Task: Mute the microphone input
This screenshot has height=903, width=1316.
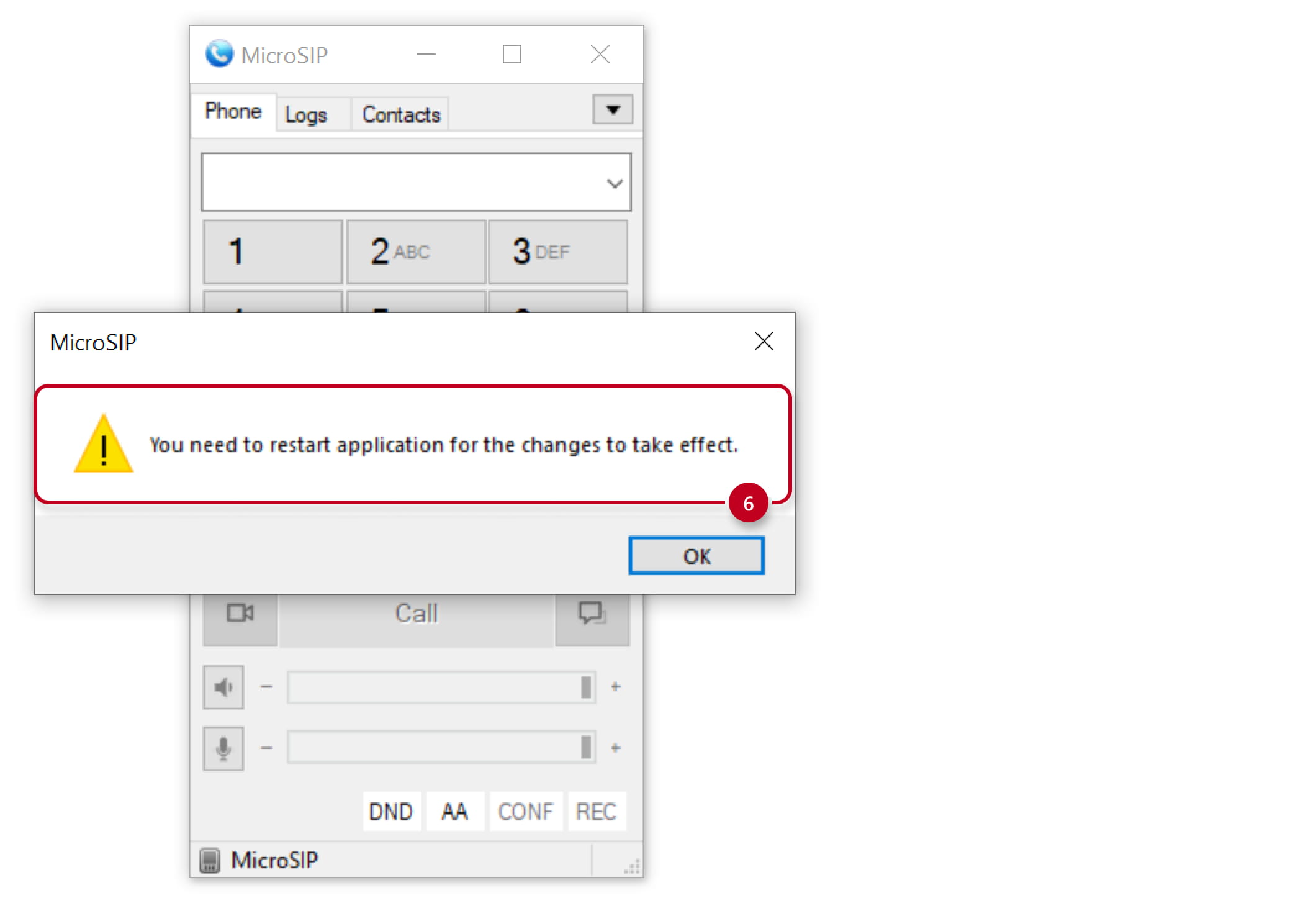Action: point(223,748)
